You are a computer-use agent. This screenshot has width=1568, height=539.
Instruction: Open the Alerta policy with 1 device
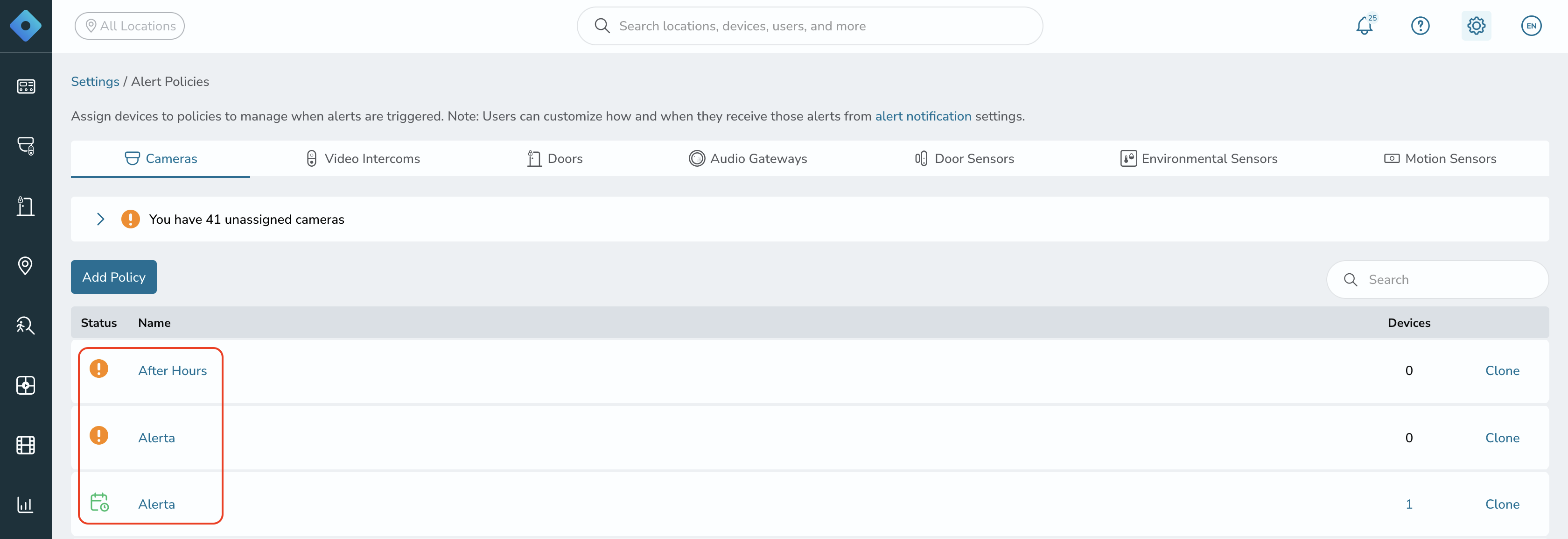[156, 504]
